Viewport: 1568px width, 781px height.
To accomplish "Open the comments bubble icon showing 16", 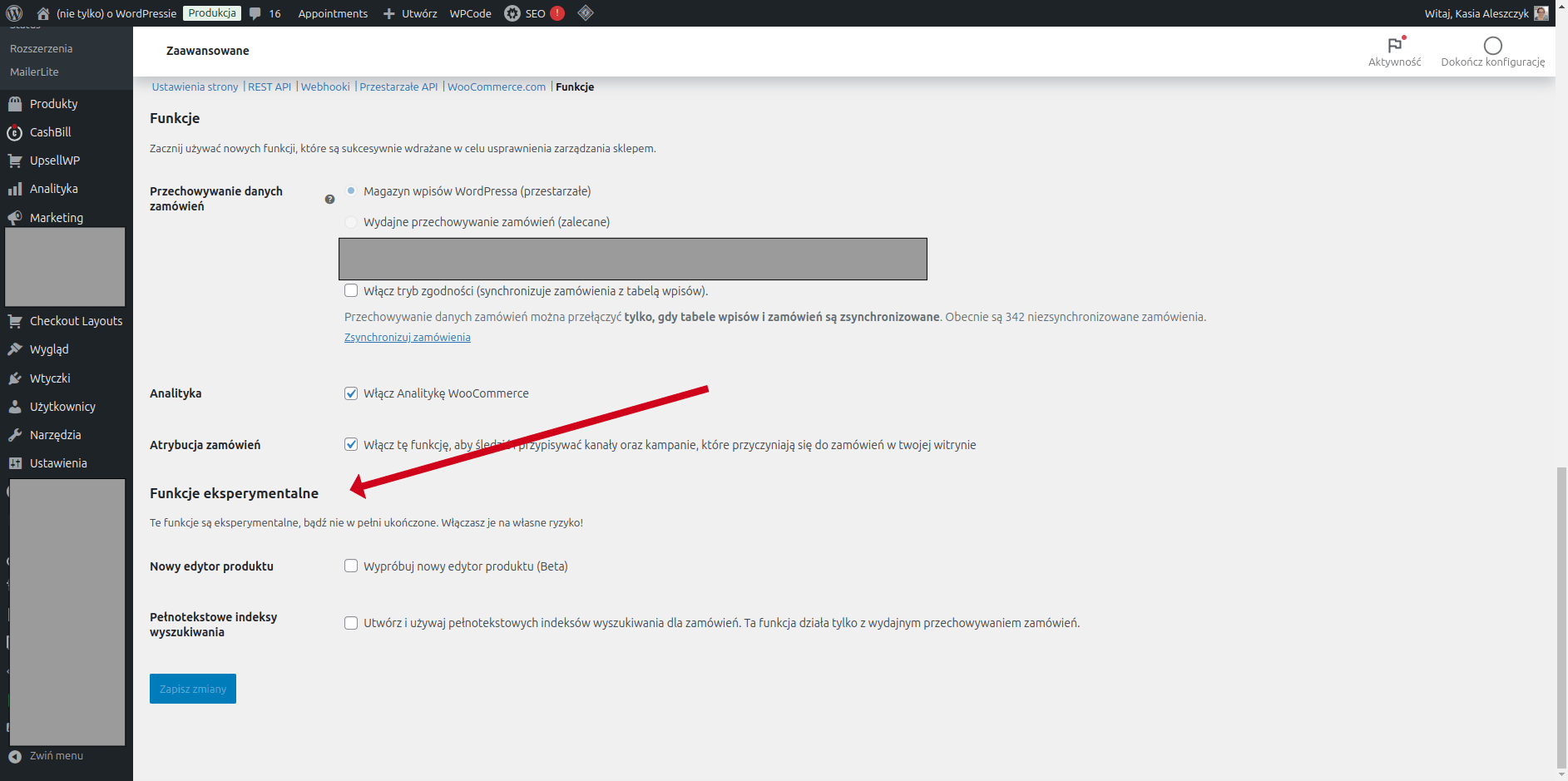I will click(255, 13).
